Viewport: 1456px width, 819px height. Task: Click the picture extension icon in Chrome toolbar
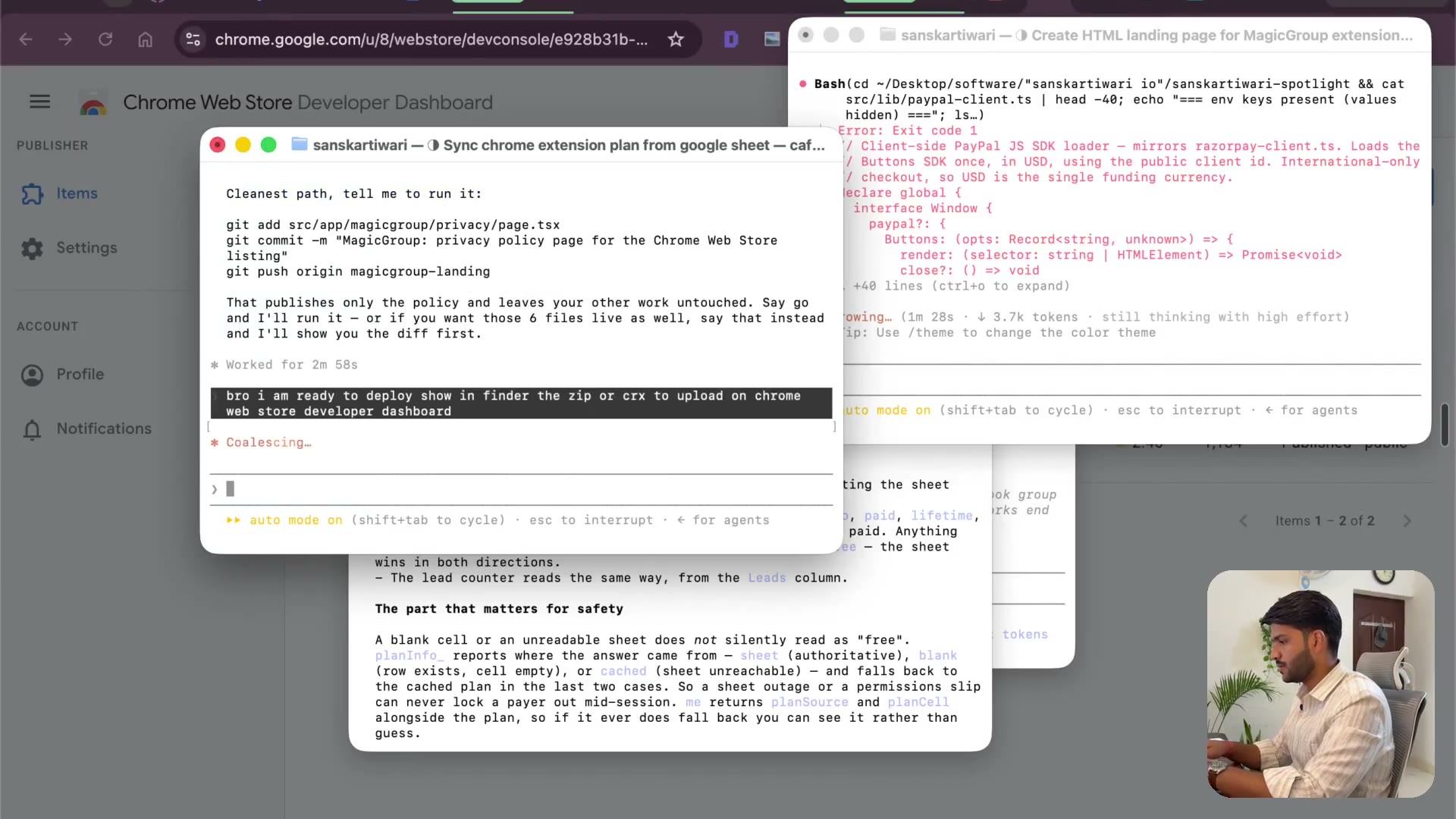[772, 39]
